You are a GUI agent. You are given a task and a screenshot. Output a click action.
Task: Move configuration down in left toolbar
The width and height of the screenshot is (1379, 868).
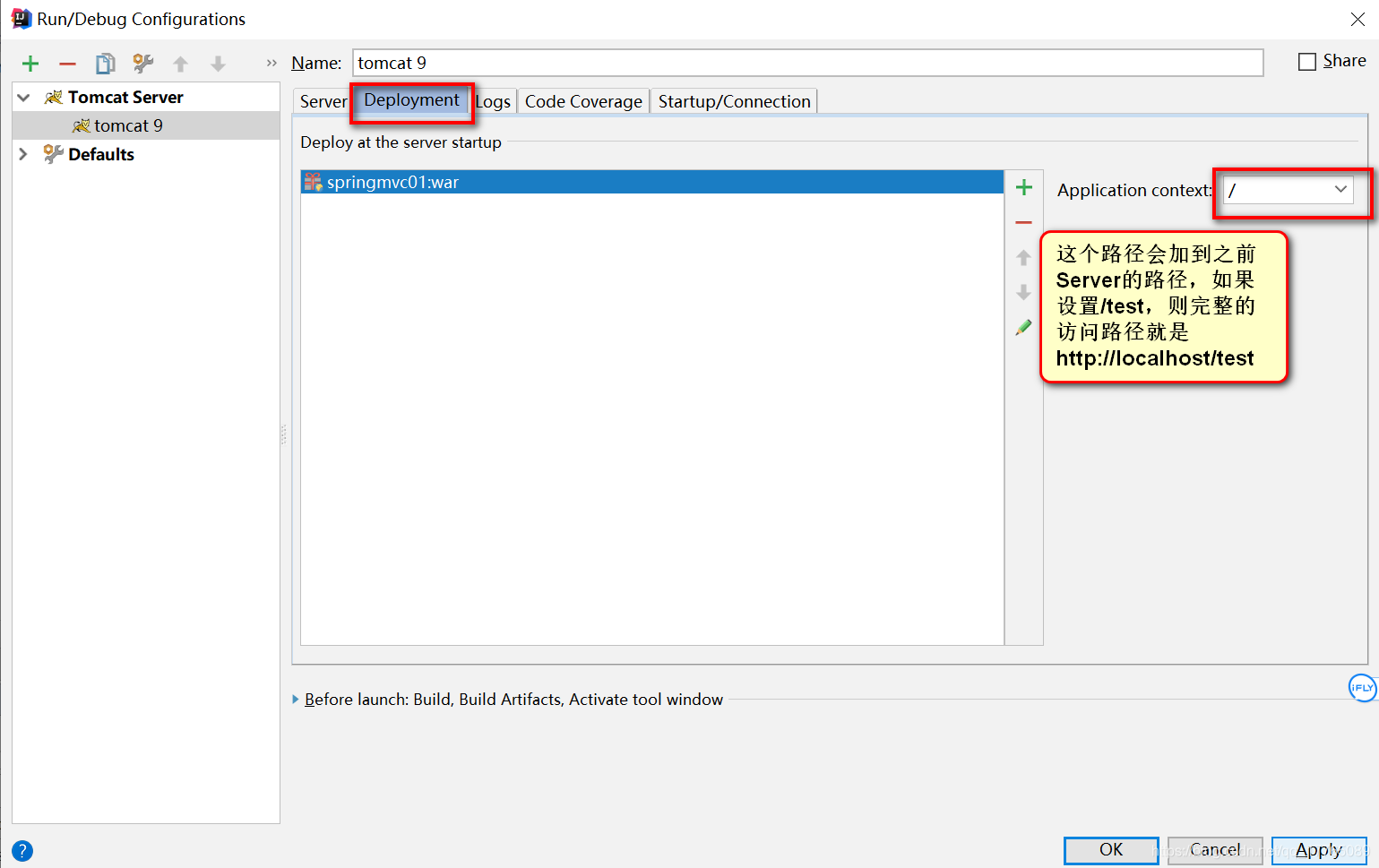coord(218,64)
